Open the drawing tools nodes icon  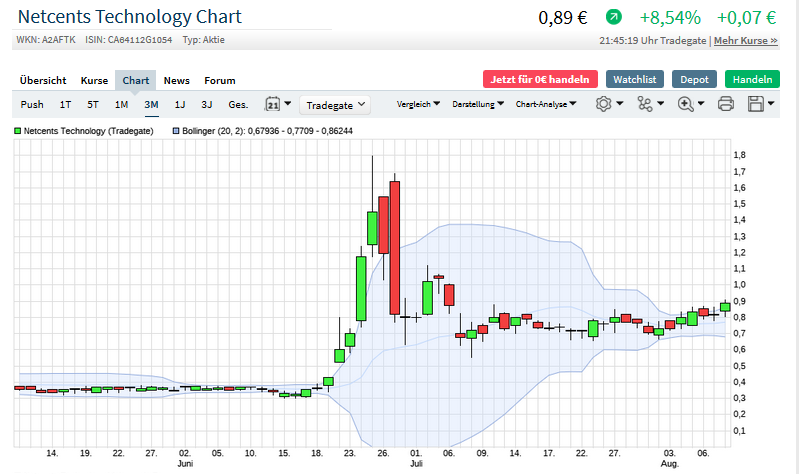[x=645, y=104]
